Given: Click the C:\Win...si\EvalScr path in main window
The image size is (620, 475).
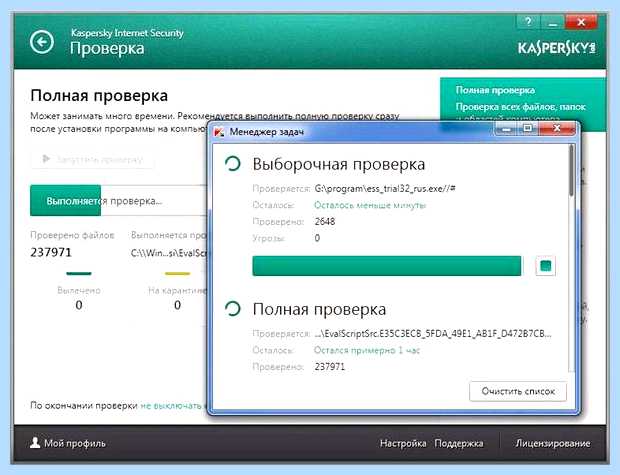Looking at the screenshot, I should click(x=169, y=253).
